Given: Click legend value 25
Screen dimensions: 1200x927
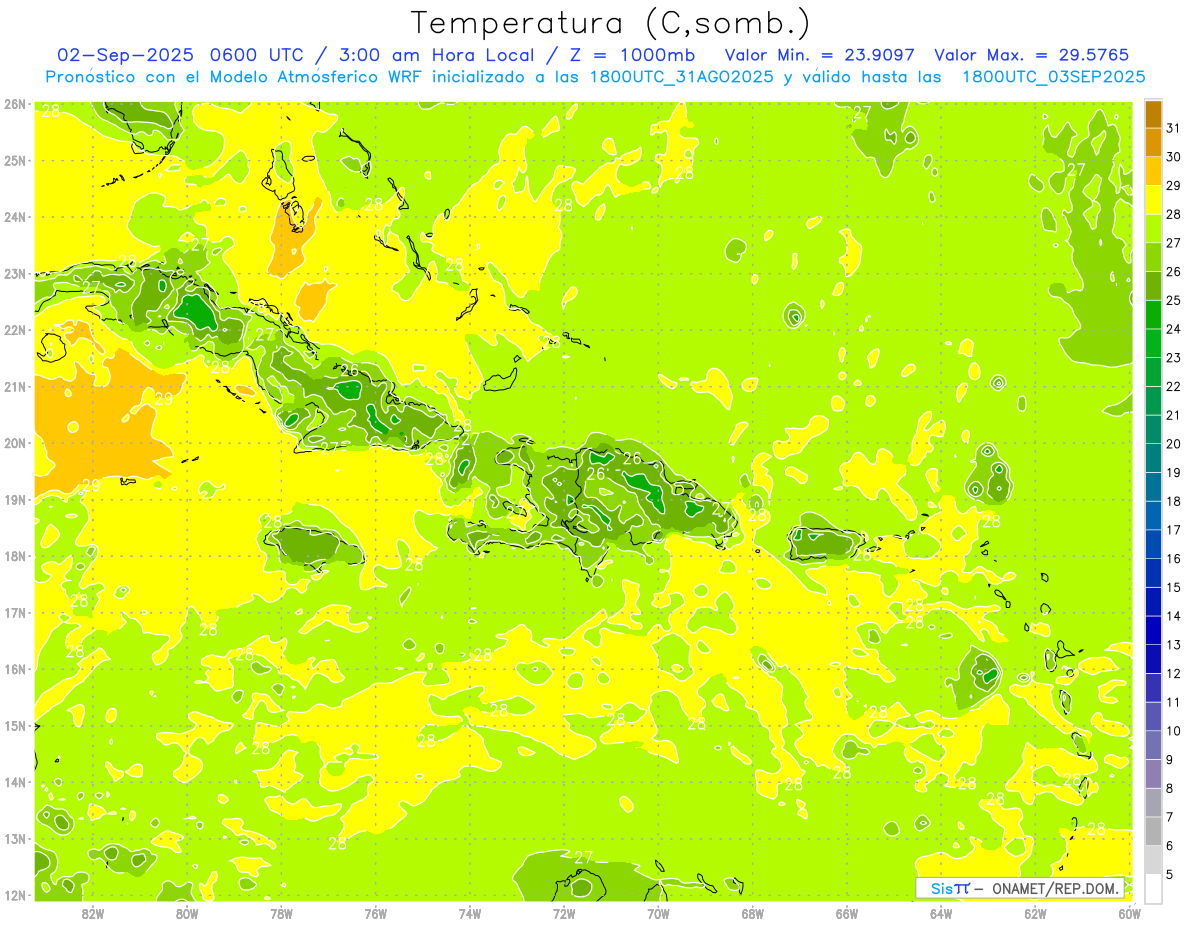Looking at the screenshot, I should point(1174,300).
